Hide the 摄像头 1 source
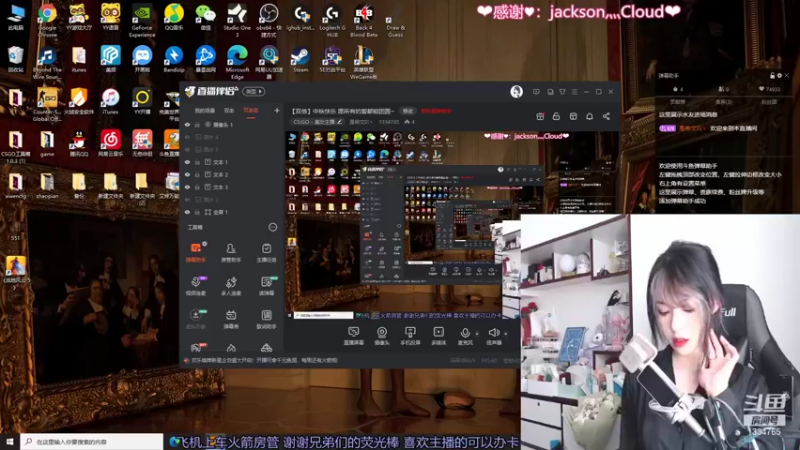 187,124
